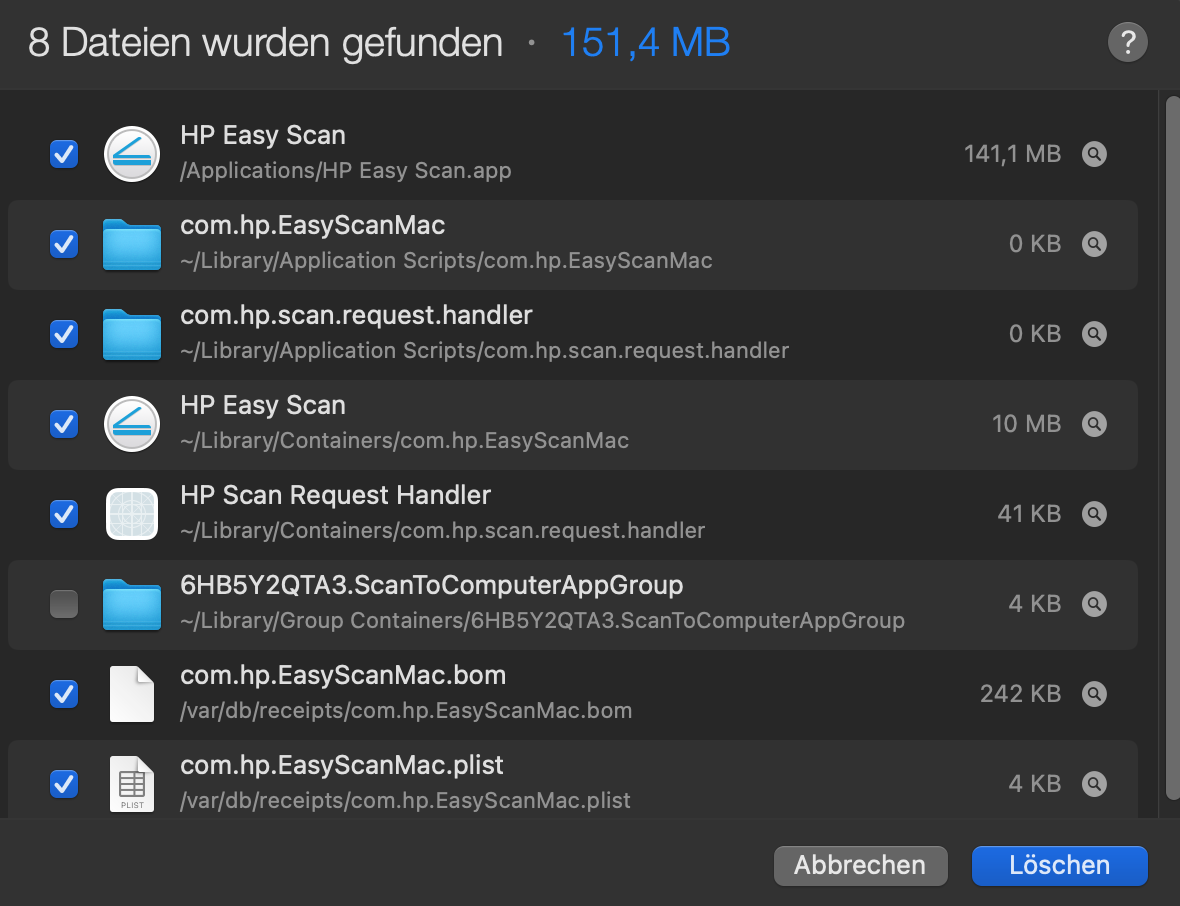Reveal 6HB5Y2QTA3.ScanToComputerAppGroup via magnifier icon
This screenshot has height=906, width=1180.
pos(1094,604)
